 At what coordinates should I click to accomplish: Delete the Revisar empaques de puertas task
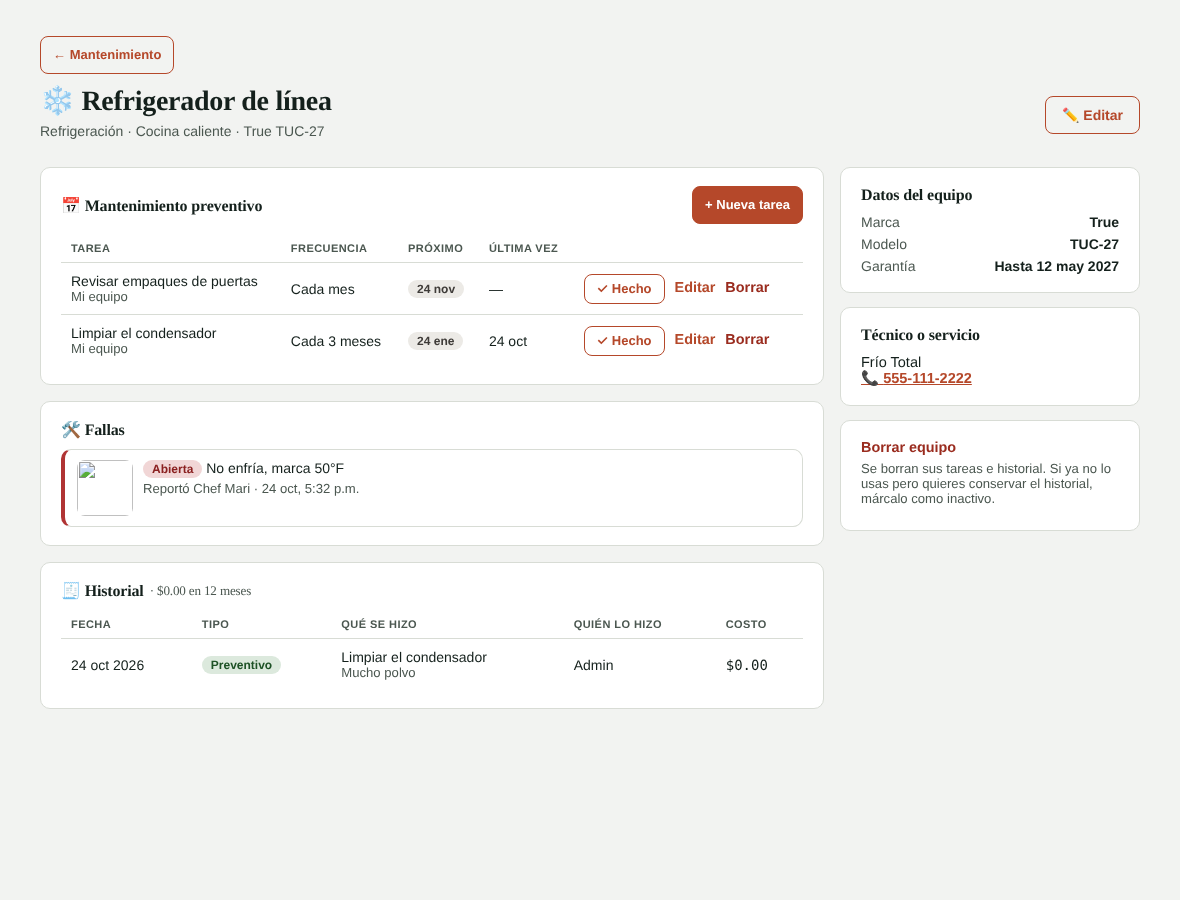tap(747, 287)
